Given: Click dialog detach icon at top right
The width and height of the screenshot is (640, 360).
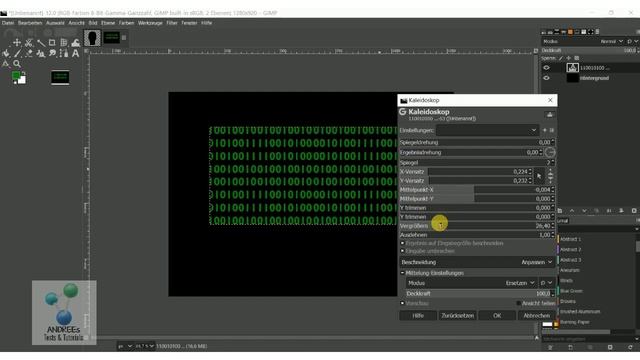Looking at the screenshot, I should click(550, 115).
